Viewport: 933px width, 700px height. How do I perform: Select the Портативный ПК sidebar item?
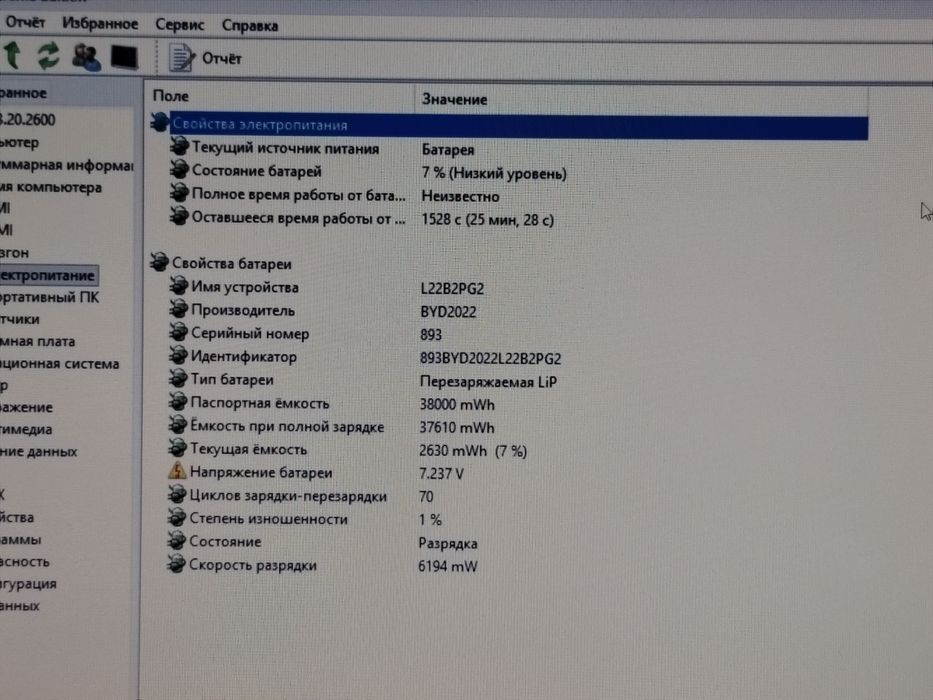click(50, 297)
